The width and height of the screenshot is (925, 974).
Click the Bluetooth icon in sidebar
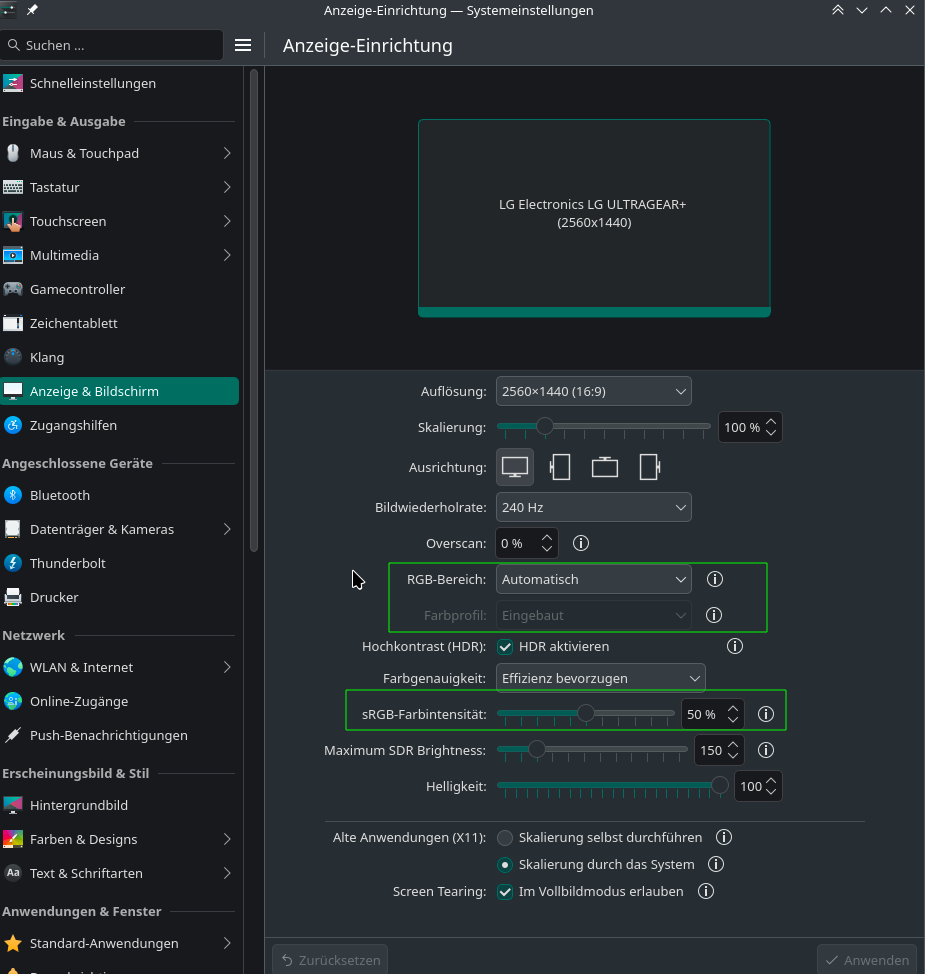[x=12, y=495]
